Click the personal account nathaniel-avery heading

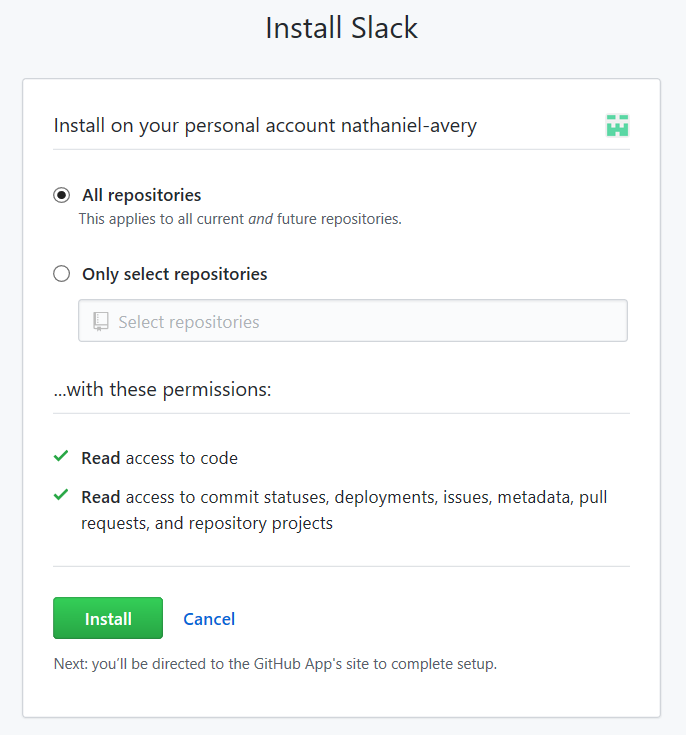point(265,126)
